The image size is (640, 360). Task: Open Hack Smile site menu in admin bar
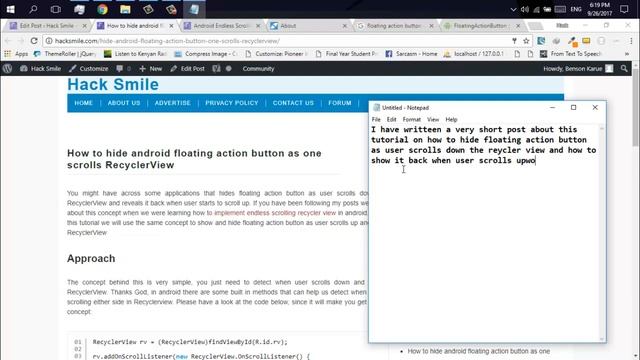(x=40, y=69)
